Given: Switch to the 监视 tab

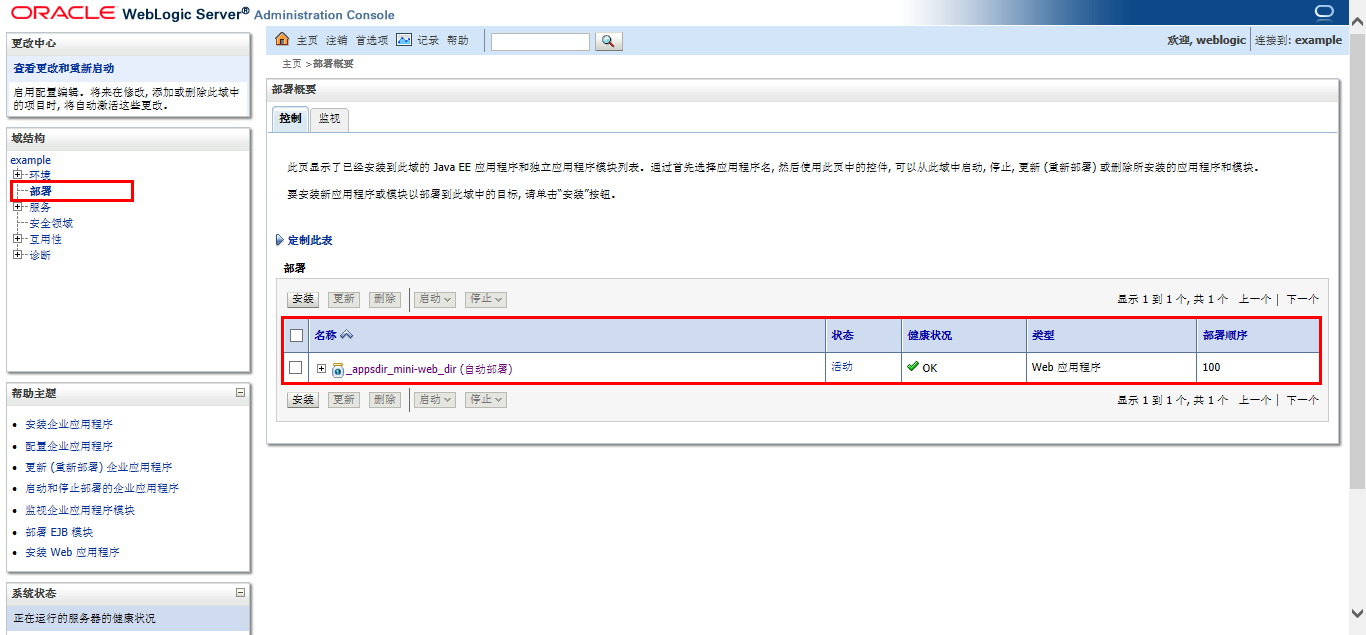Looking at the screenshot, I should coord(329,119).
